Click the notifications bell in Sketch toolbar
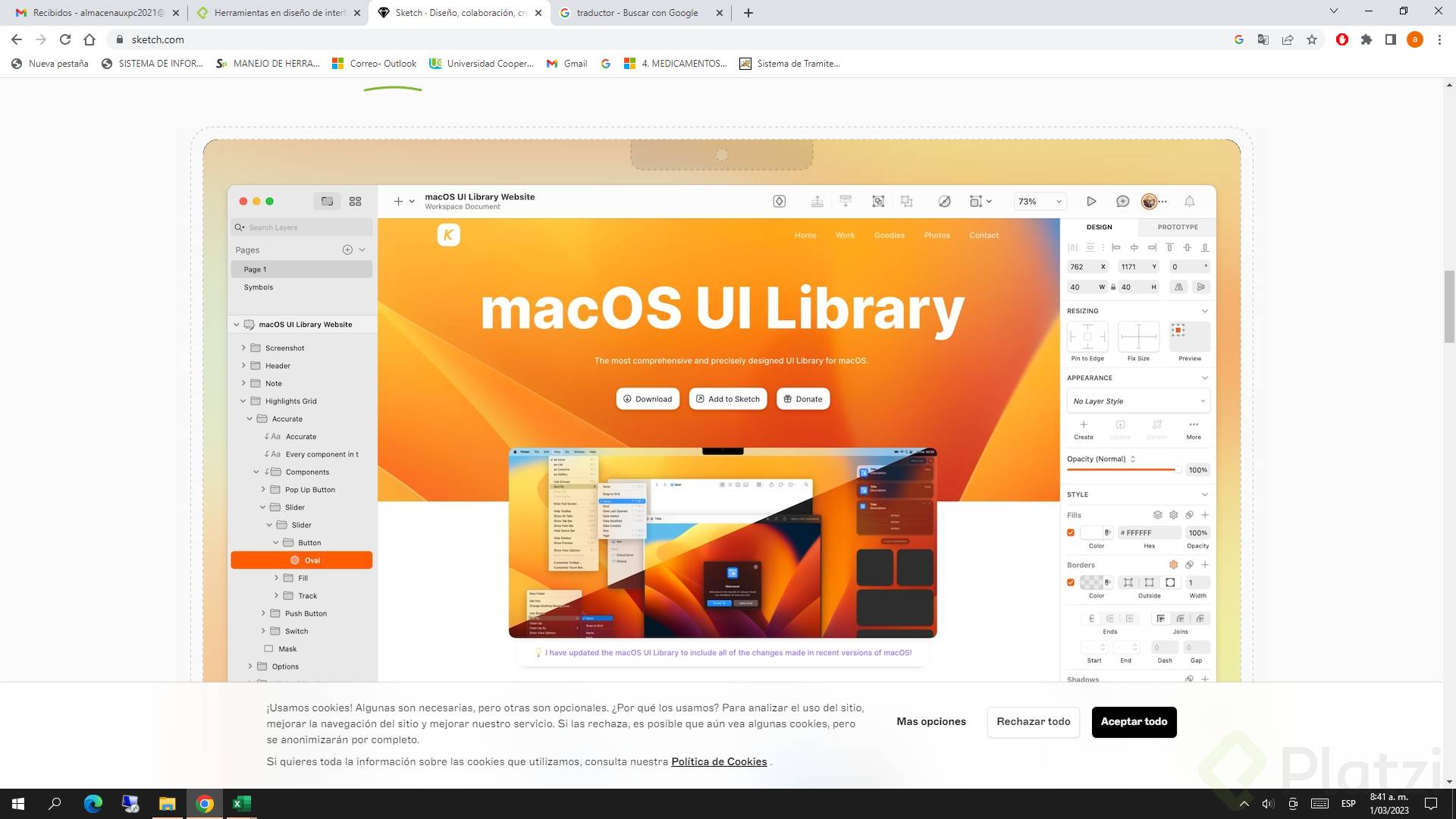Image resolution: width=1456 pixels, height=819 pixels. 1189,201
